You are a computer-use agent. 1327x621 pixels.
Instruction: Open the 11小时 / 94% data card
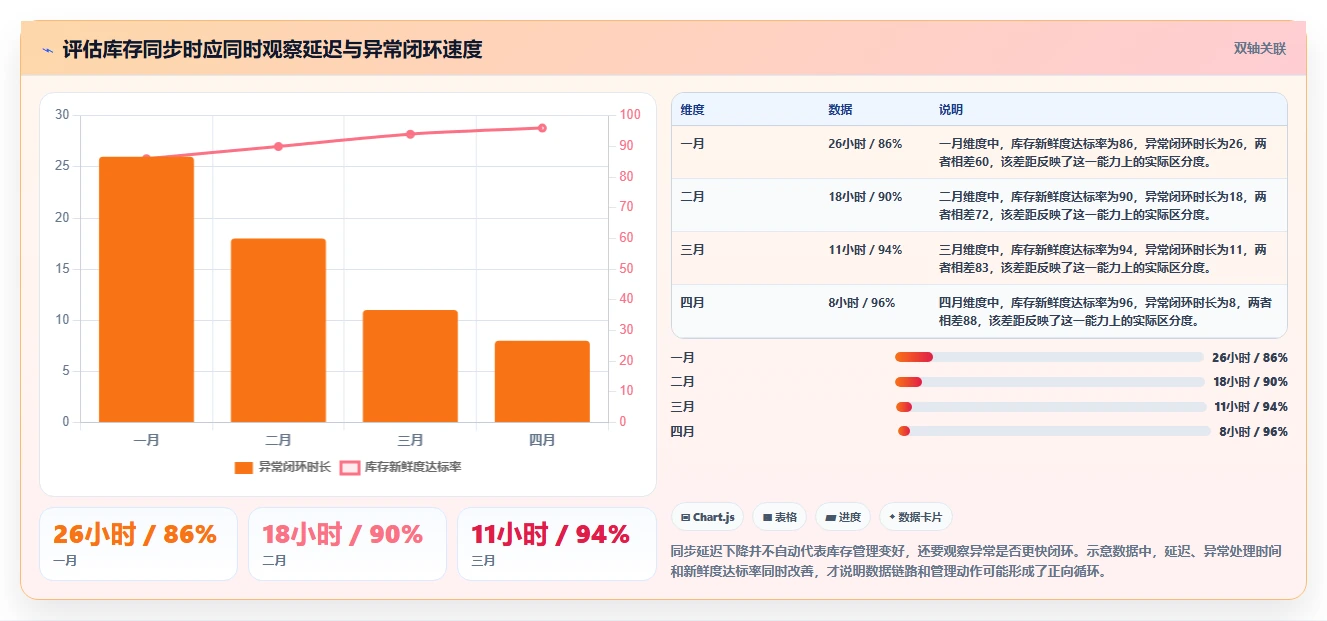(556, 544)
